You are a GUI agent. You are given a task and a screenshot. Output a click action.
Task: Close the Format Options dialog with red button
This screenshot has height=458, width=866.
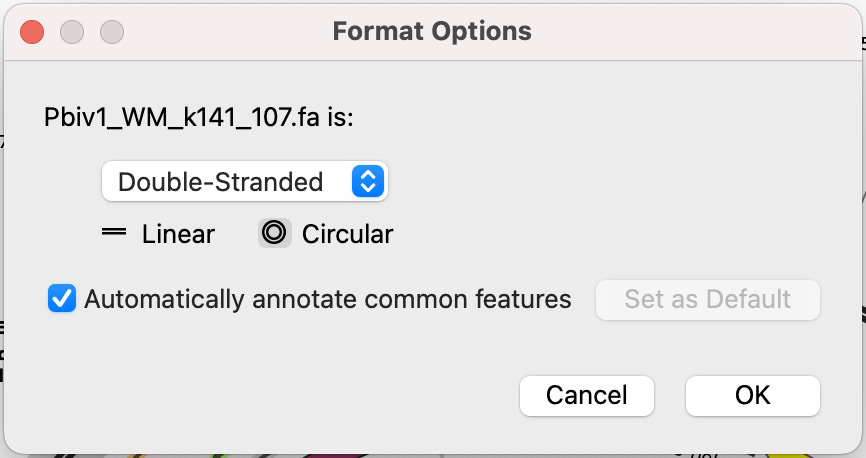pos(33,31)
